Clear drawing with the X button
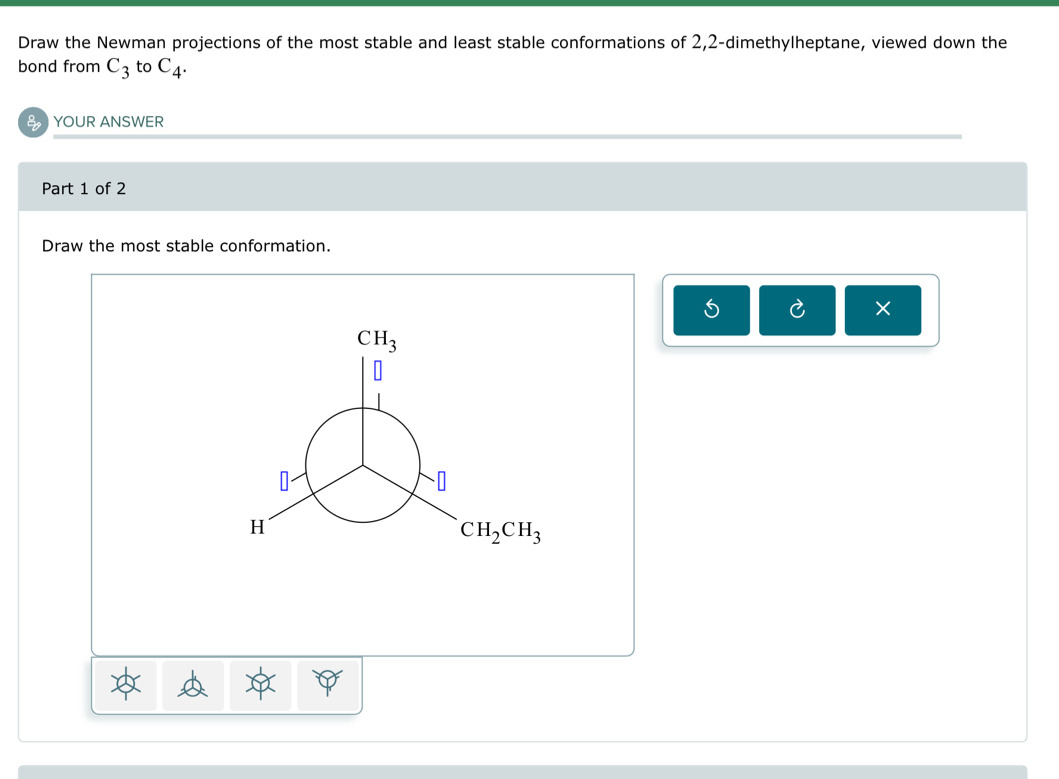This screenshot has height=779, width=1059. [883, 310]
